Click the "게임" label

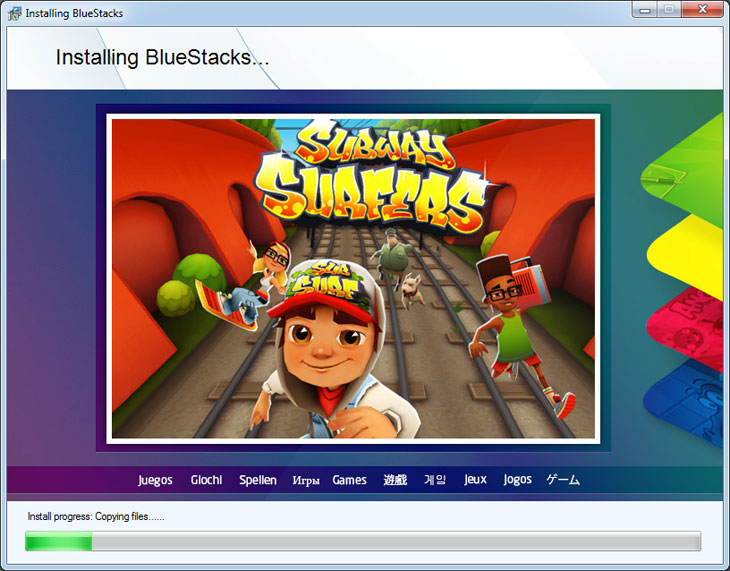[435, 480]
